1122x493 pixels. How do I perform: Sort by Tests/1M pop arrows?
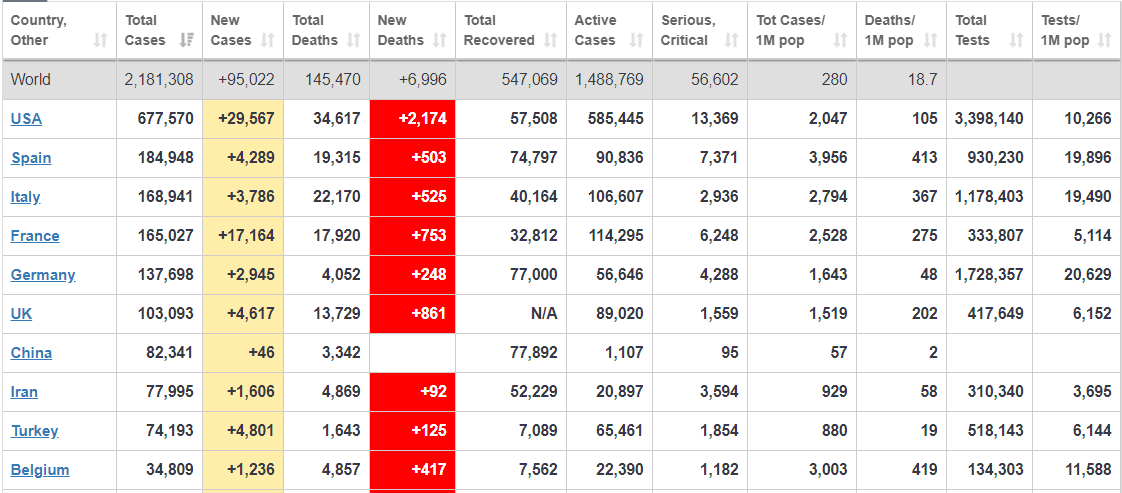click(1104, 41)
